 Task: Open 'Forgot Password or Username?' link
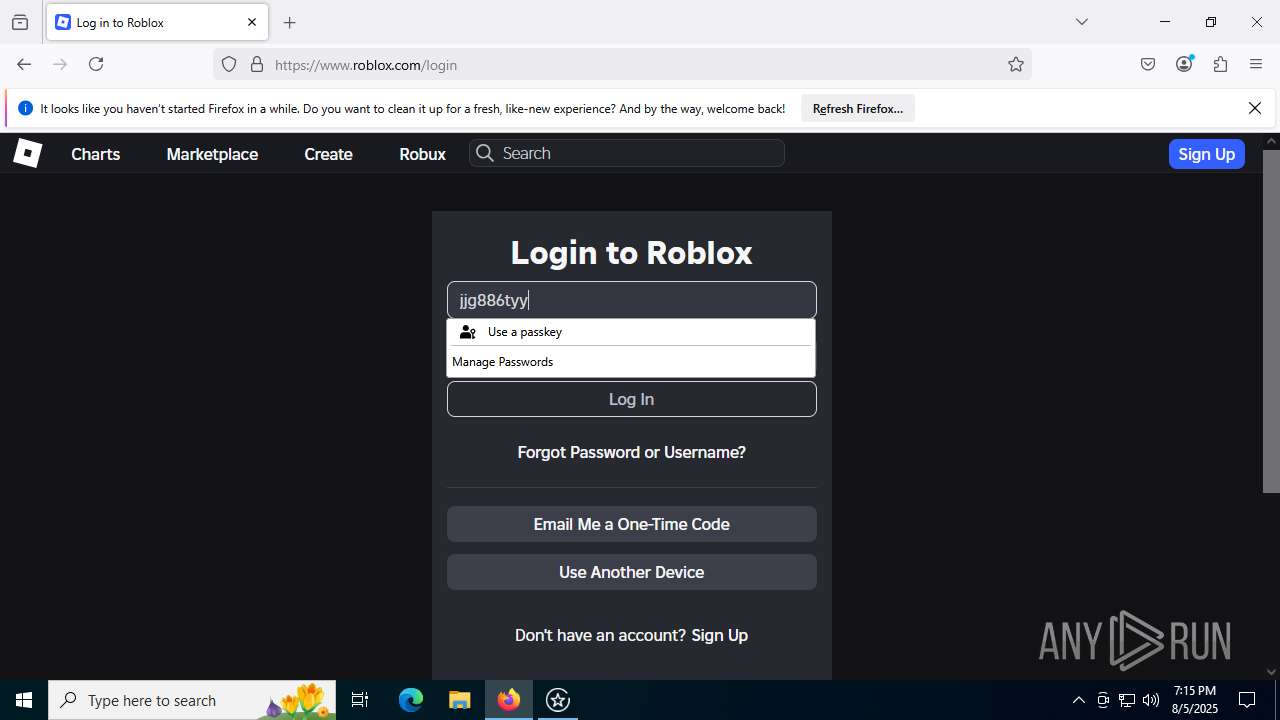[x=631, y=452]
